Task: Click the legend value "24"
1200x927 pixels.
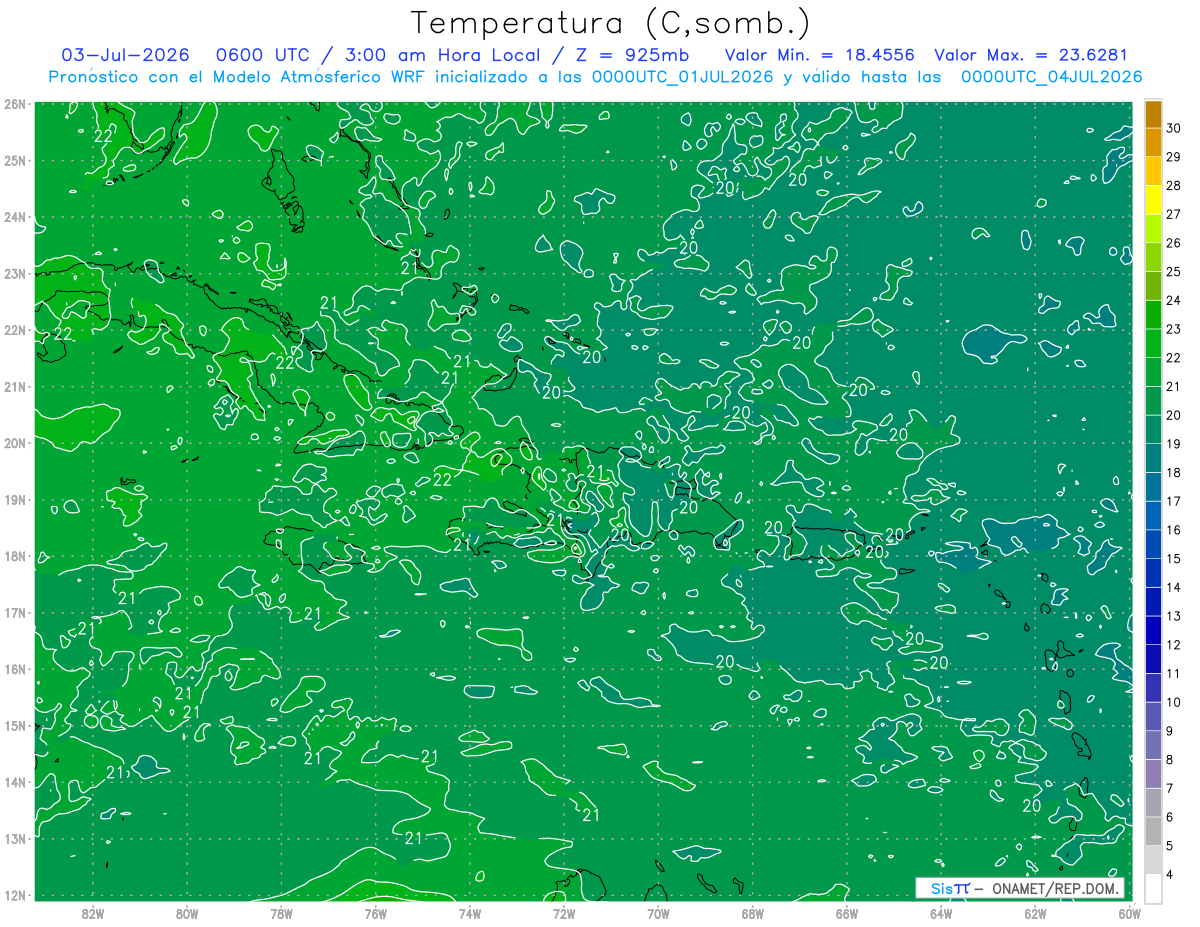Action: [1174, 300]
